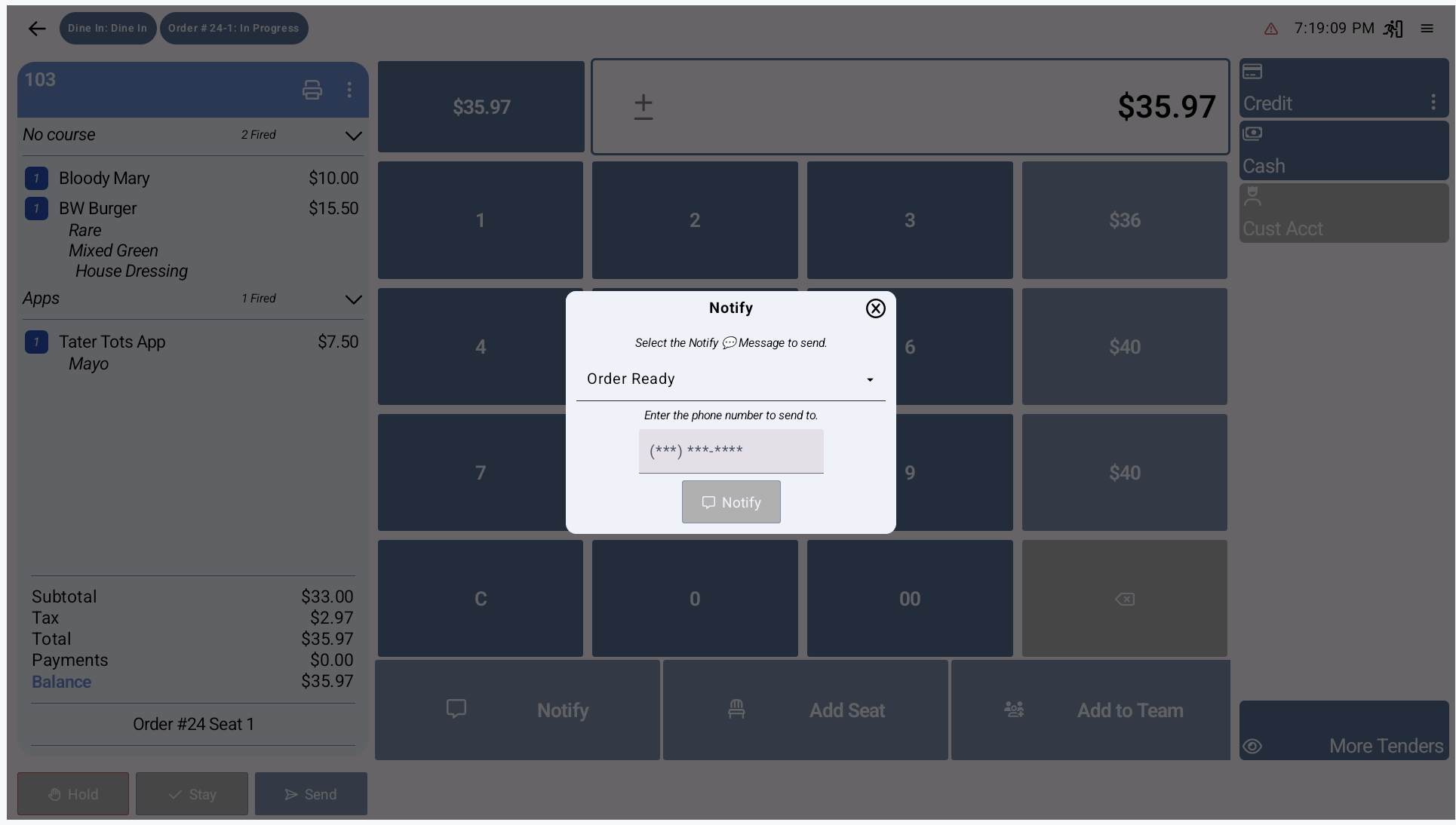Image resolution: width=1456 pixels, height=825 pixels.
Task: Click the running person exit icon
Action: [x=1393, y=29]
